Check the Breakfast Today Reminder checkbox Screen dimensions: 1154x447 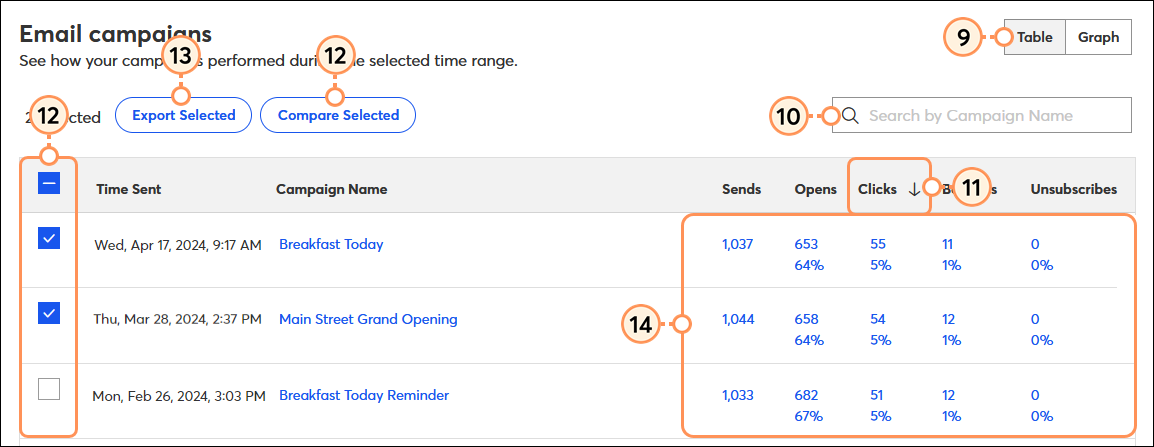pos(49,389)
